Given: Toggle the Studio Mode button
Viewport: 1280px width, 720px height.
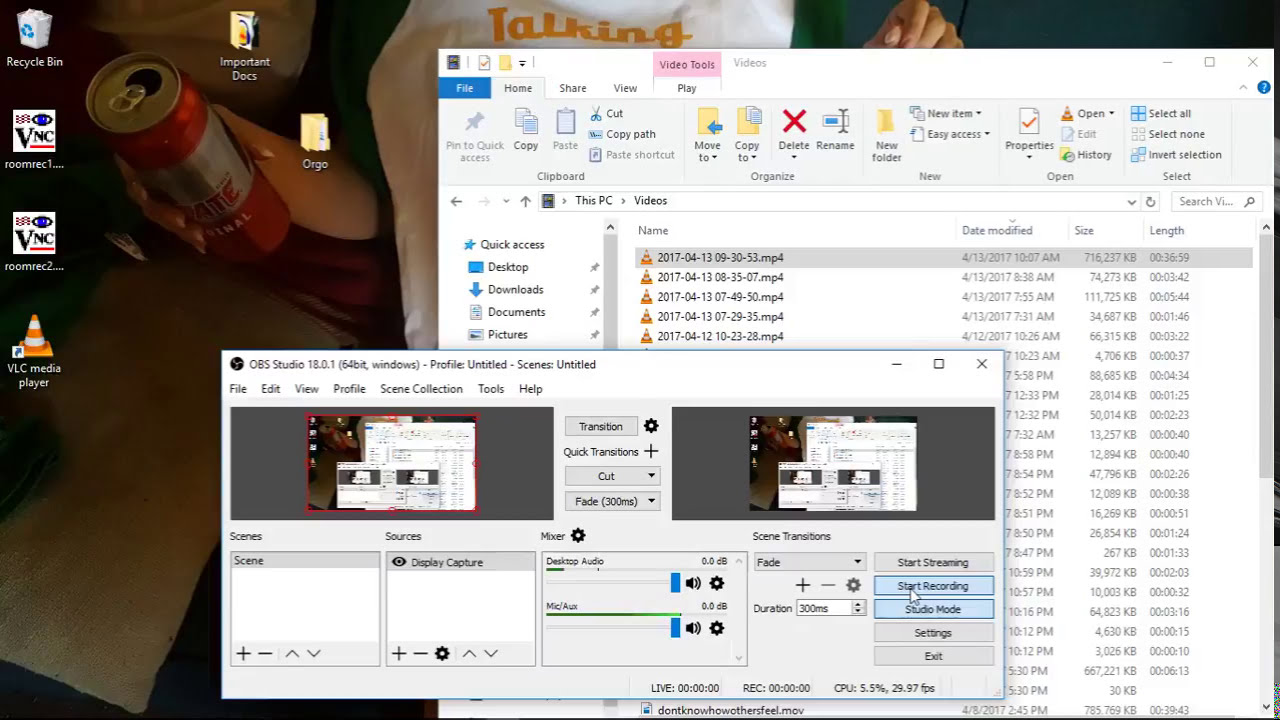Looking at the screenshot, I should click(x=933, y=609).
